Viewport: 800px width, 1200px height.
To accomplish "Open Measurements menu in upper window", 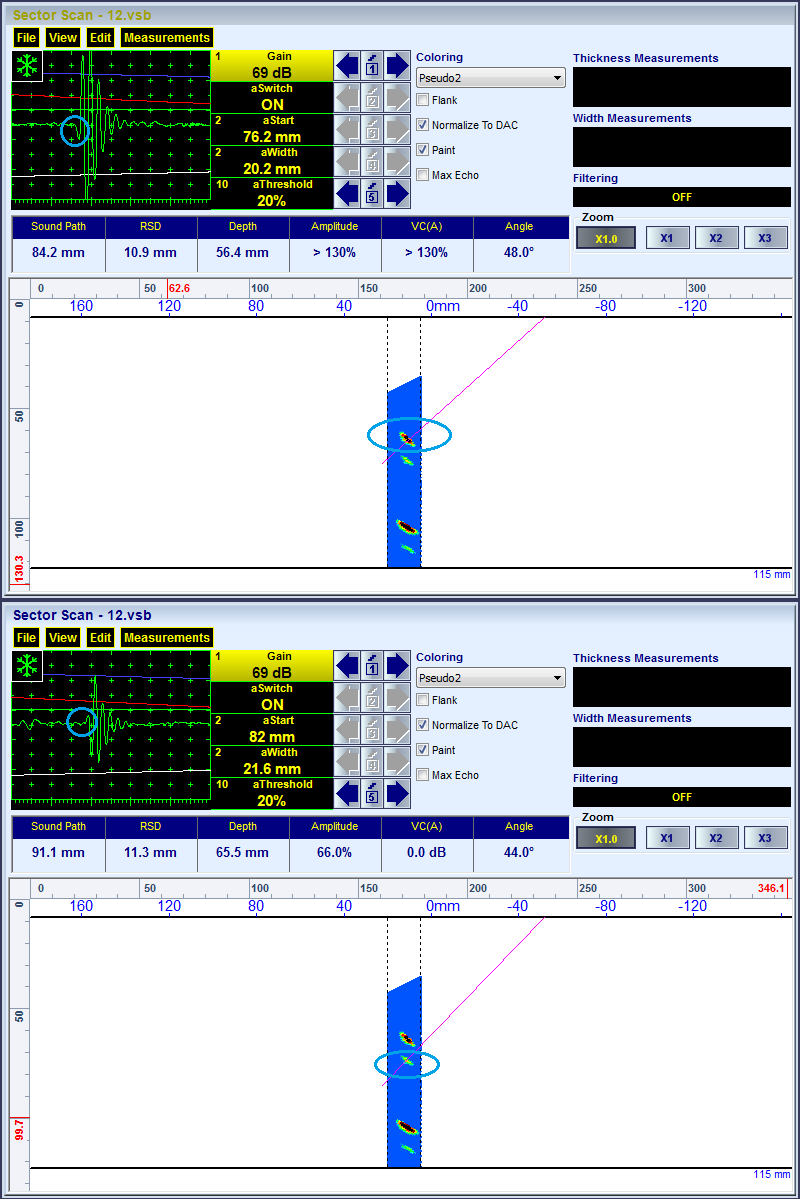I will [167, 38].
